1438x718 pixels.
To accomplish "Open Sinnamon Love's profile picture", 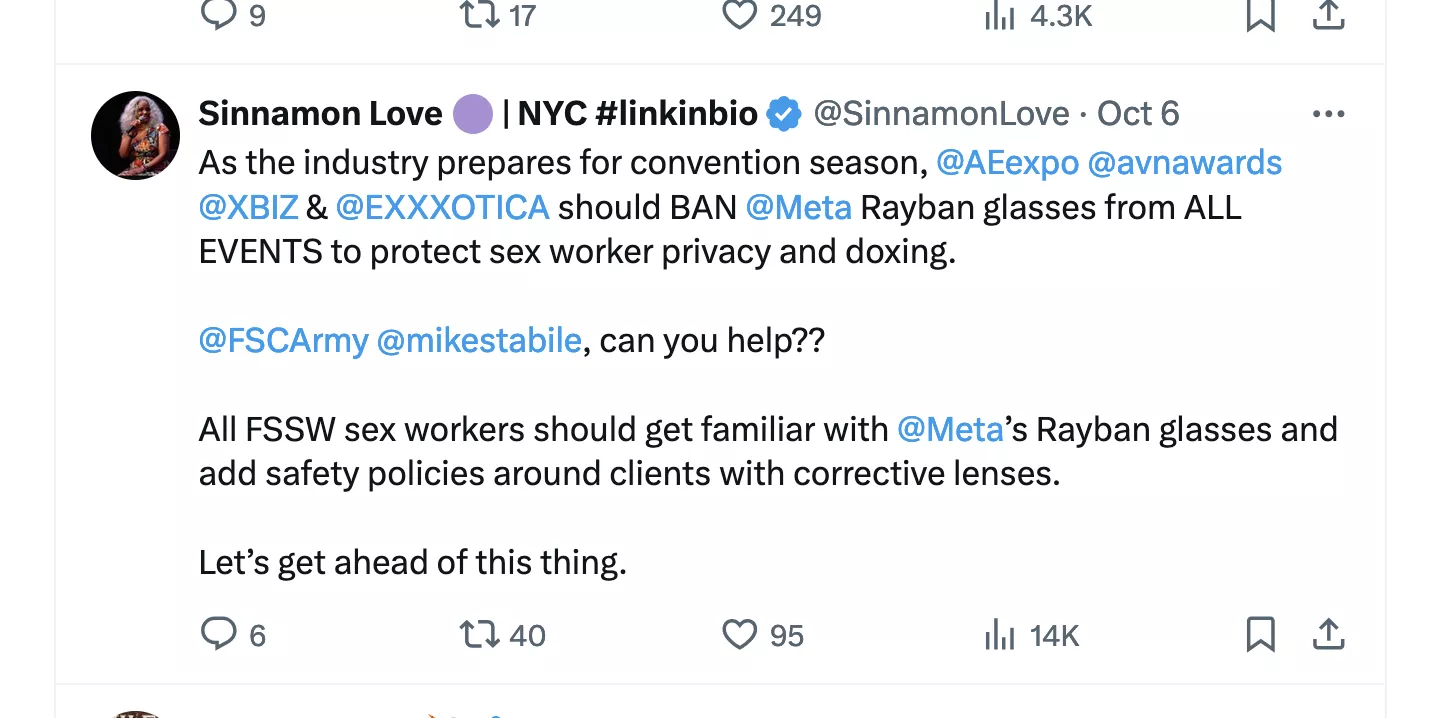I will [135, 135].
